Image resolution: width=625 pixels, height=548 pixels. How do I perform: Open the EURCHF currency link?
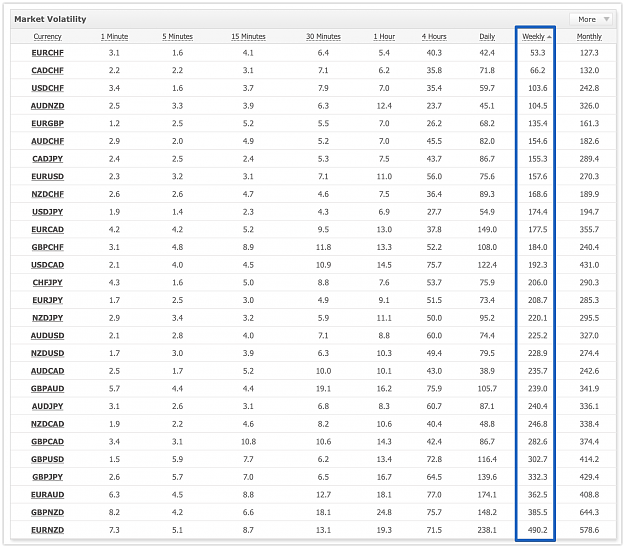(47, 53)
